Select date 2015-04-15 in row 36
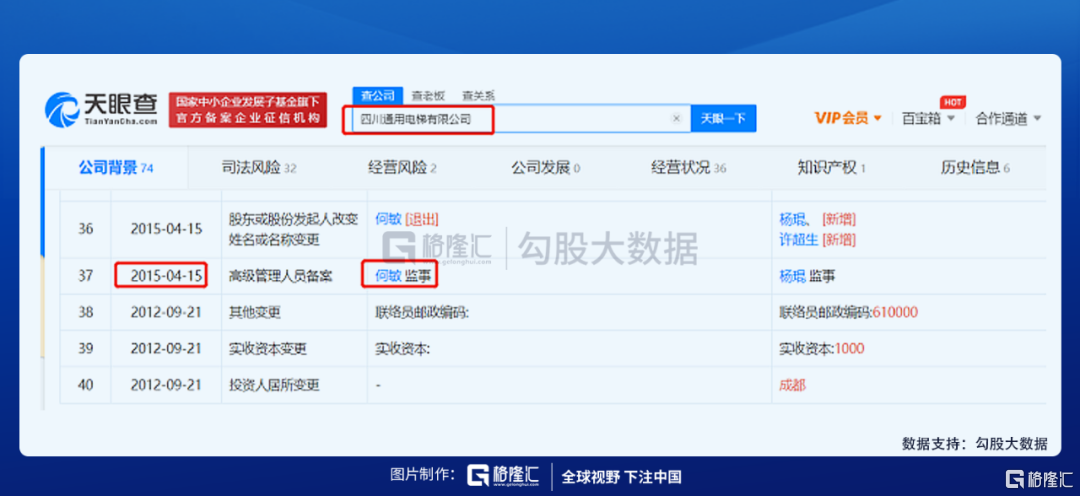Viewport: 1080px width, 496px height. pos(167,229)
